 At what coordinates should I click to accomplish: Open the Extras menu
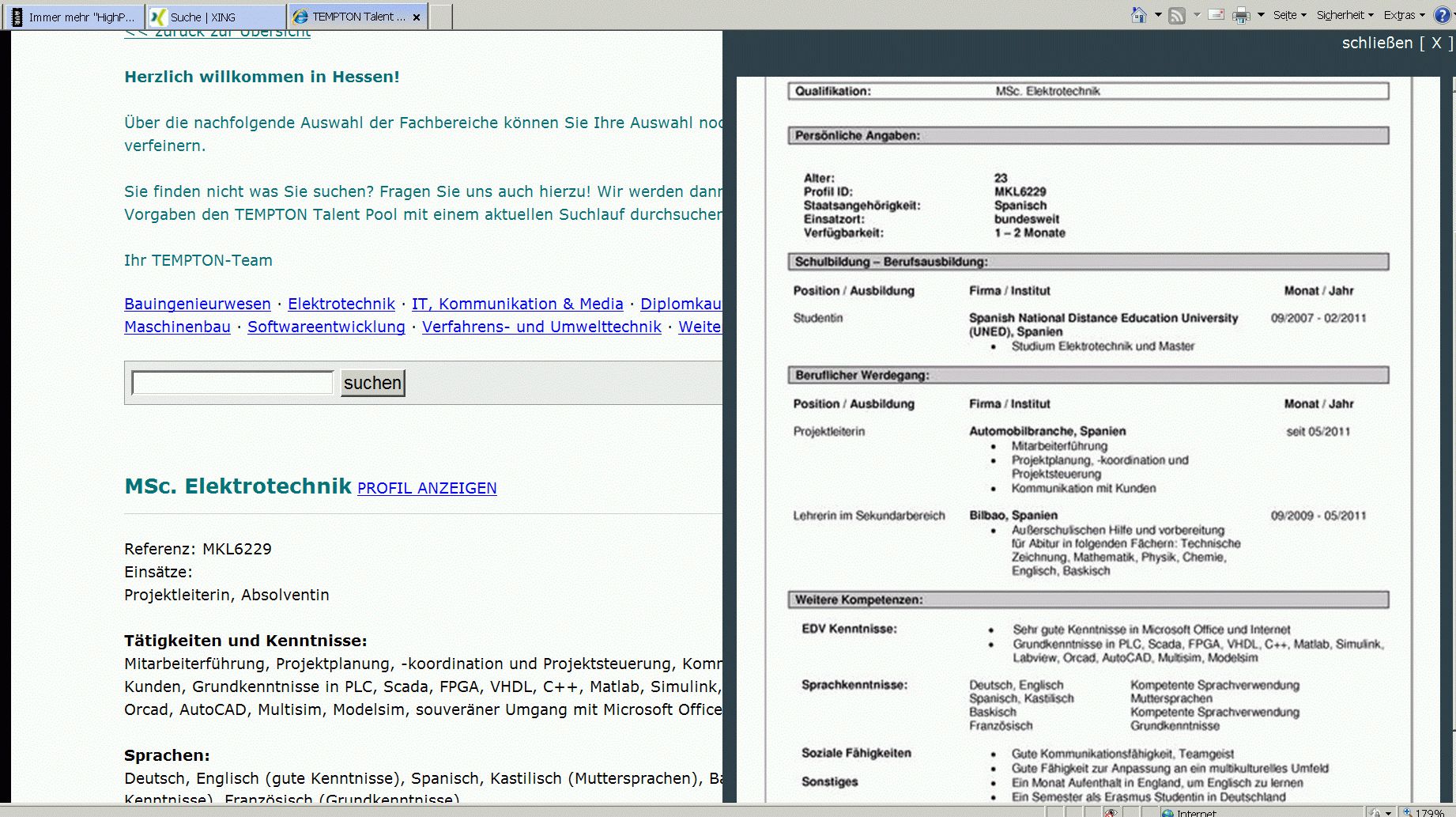1404,15
